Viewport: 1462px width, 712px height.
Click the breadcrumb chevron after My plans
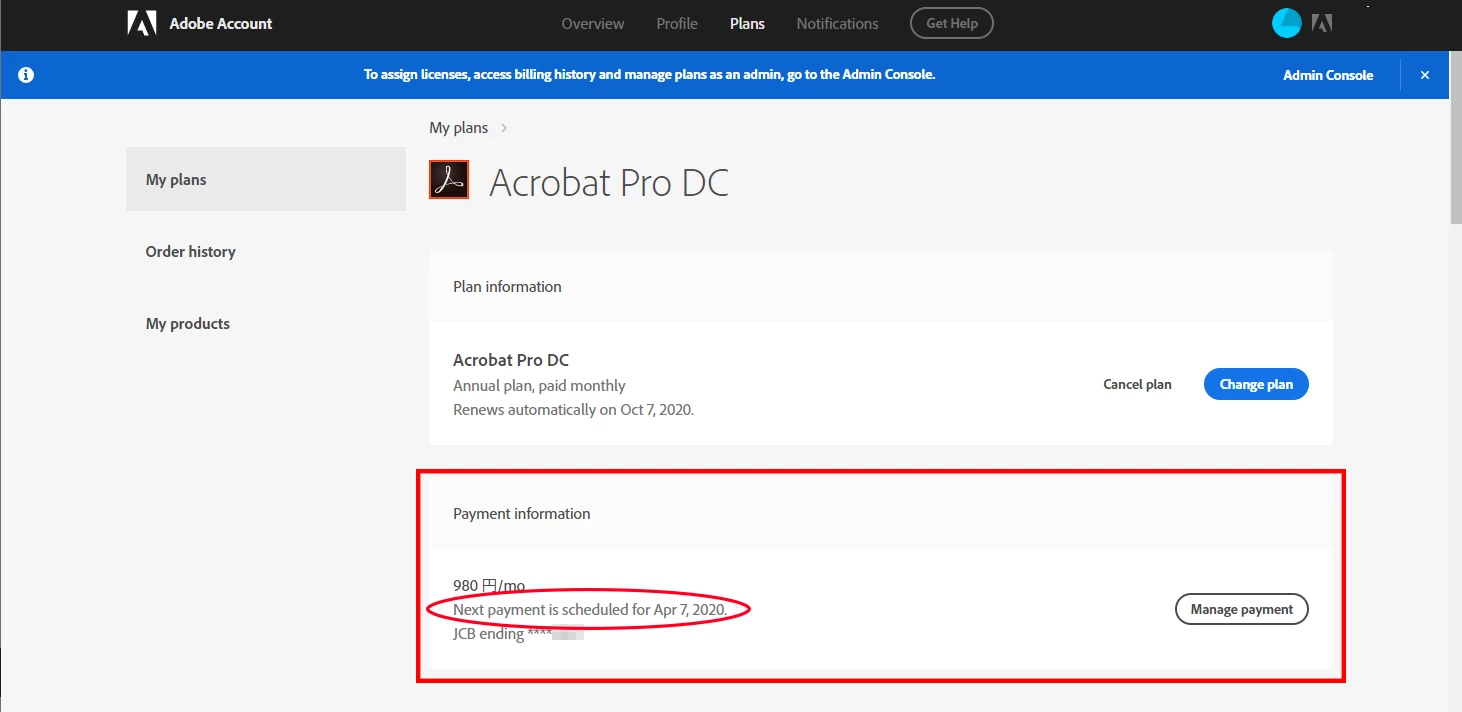[504, 128]
